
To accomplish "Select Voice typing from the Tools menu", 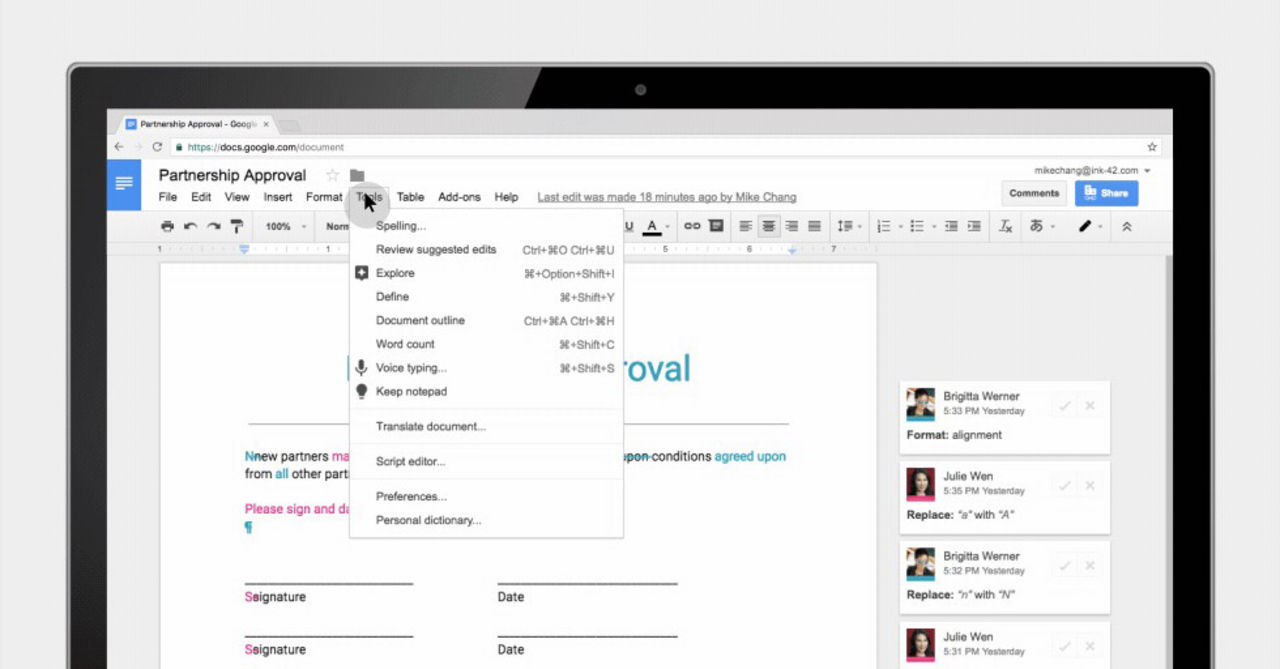I will [x=412, y=367].
